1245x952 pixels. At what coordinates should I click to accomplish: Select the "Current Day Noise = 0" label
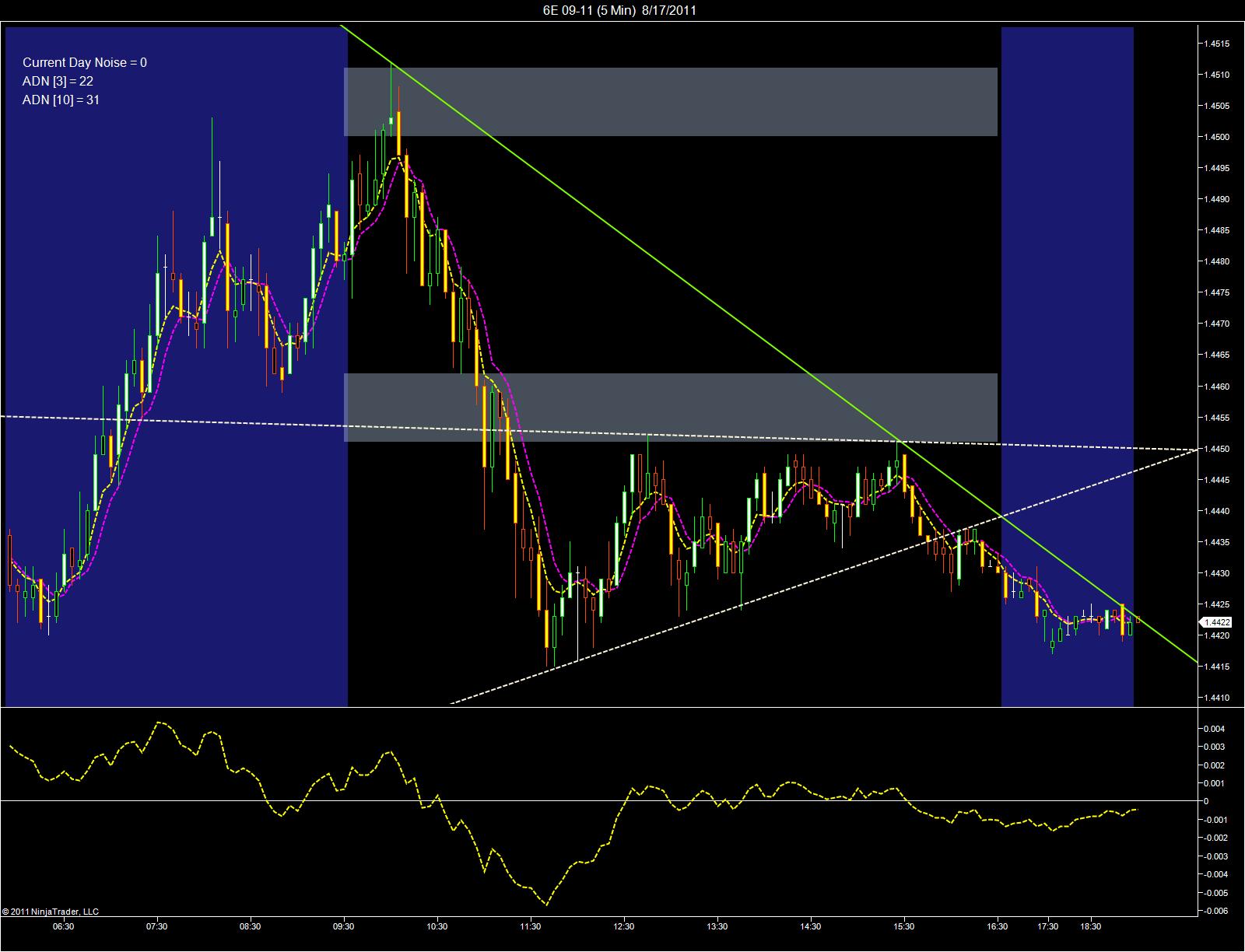85,62
